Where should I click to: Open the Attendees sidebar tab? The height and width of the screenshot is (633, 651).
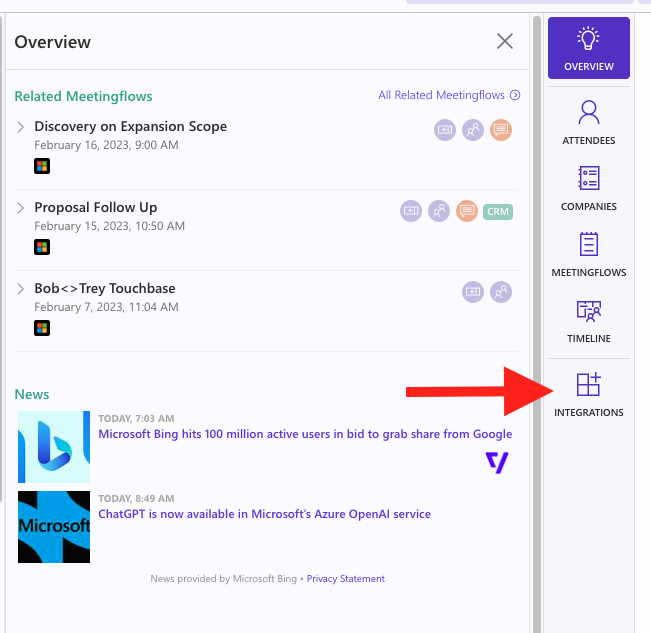tap(588, 123)
